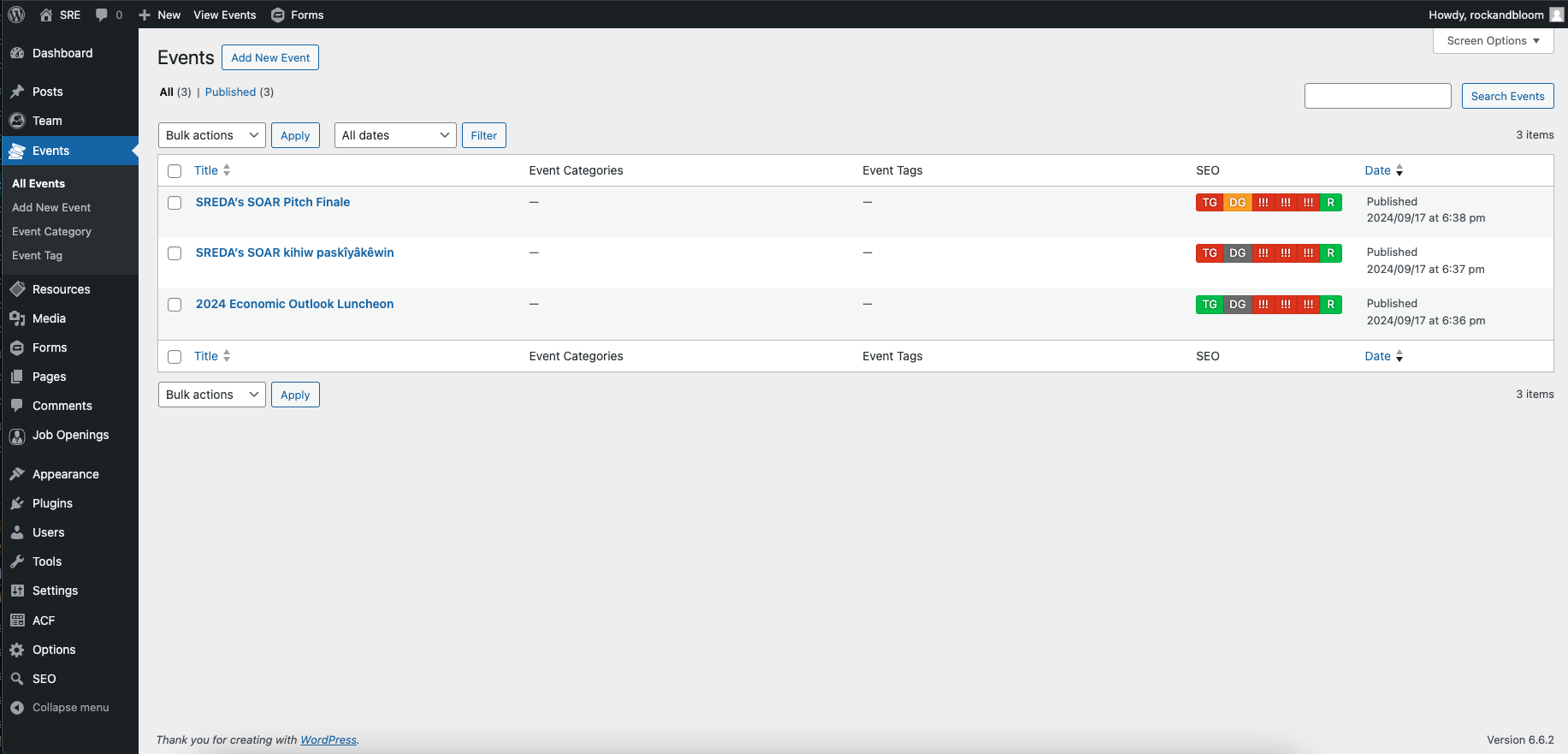Go to Event Tag submenu item
This screenshot has height=754, width=1568.
tap(37, 256)
